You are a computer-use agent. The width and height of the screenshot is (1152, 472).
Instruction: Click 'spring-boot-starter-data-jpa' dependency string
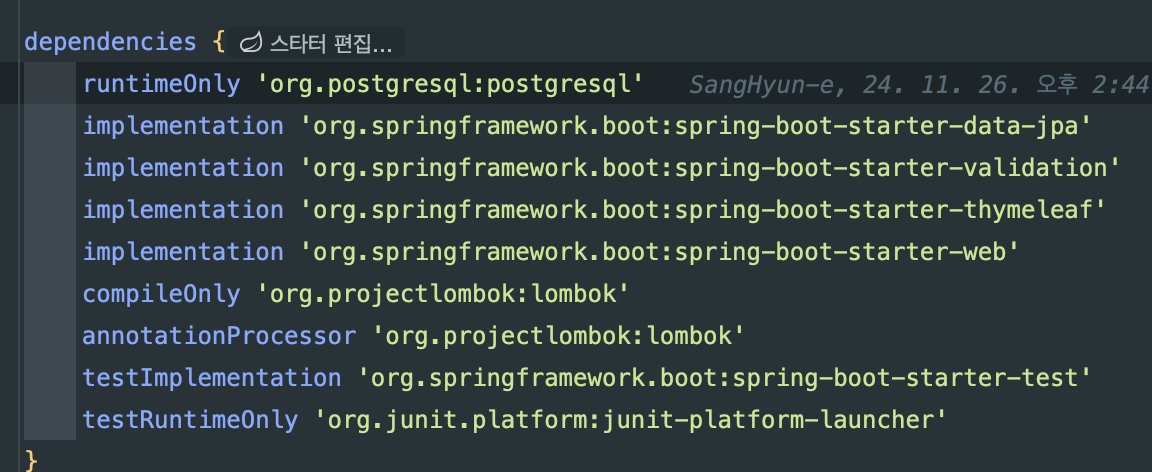[x=695, y=126]
